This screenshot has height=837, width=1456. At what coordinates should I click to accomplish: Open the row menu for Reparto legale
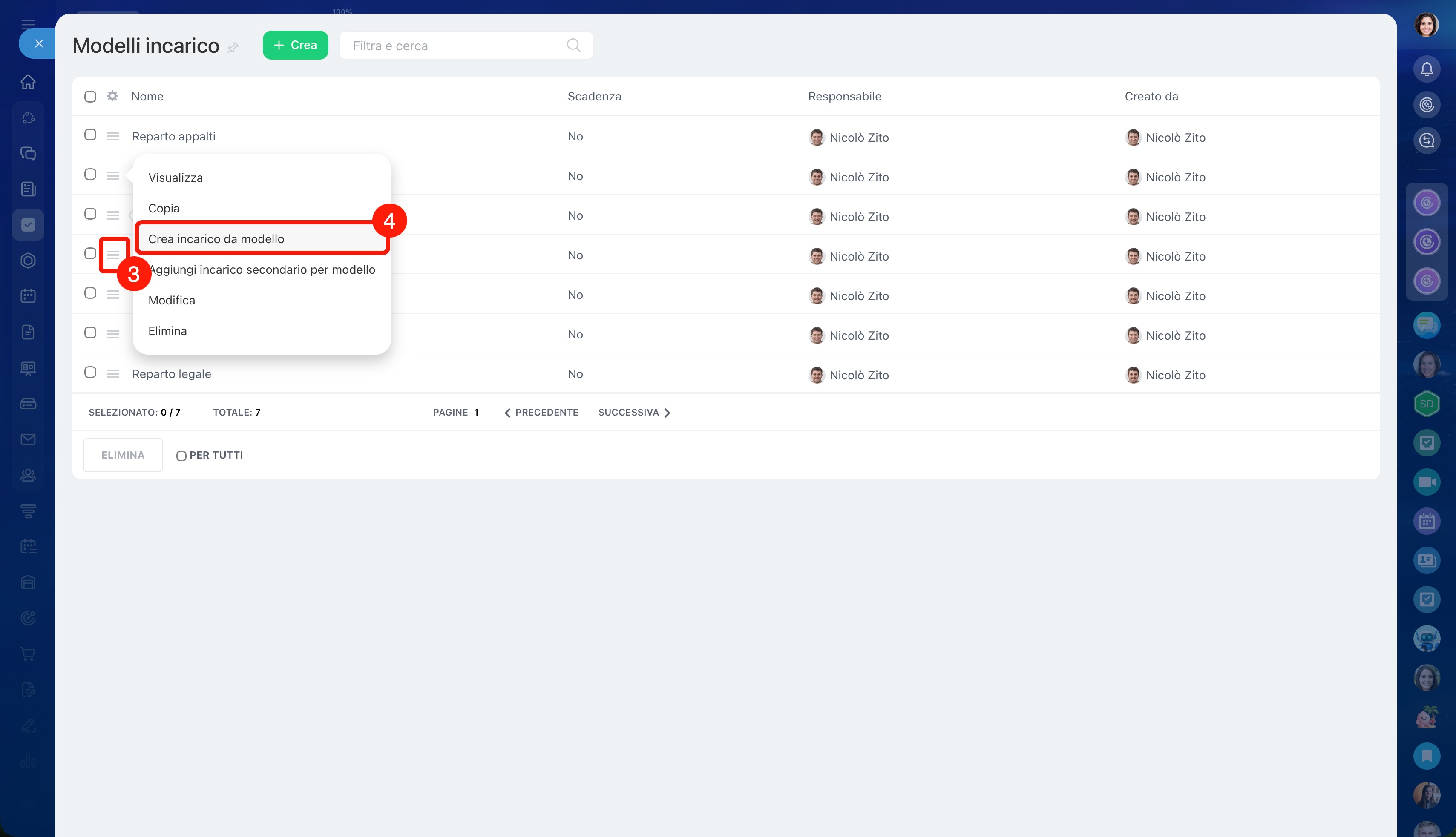113,374
